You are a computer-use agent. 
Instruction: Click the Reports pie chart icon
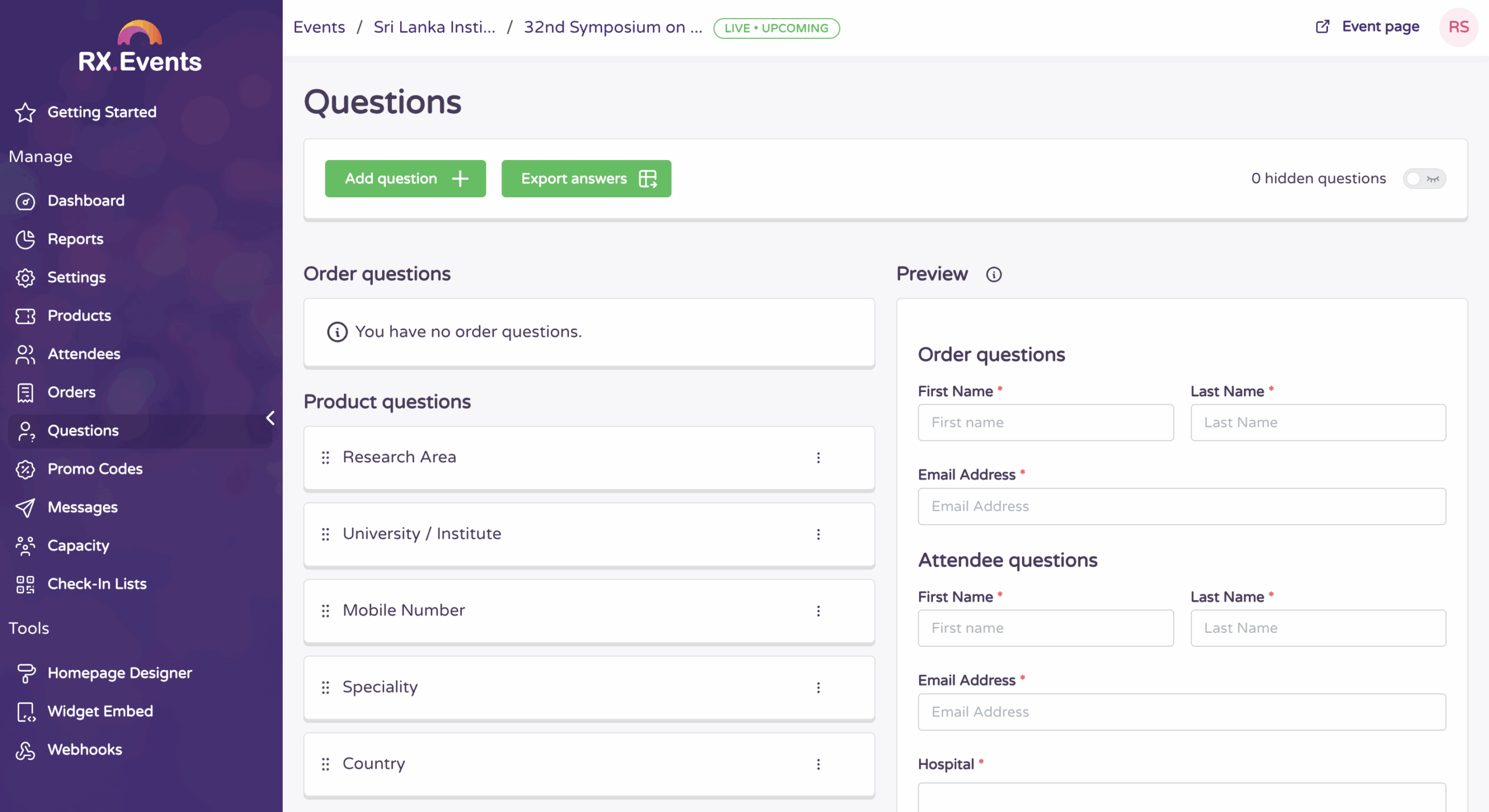pos(25,239)
